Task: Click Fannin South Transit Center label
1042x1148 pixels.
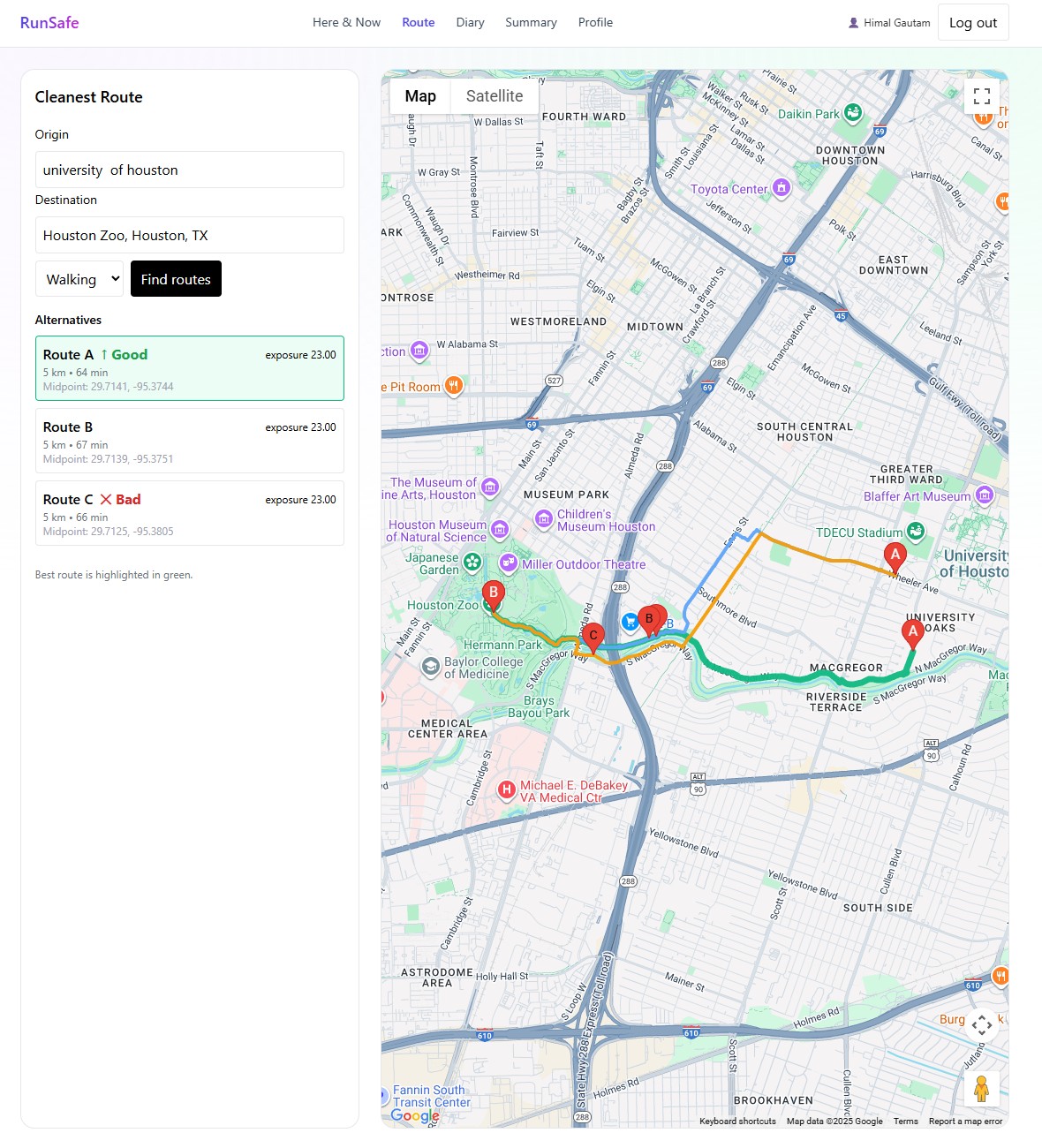Action: coord(431,1096)
